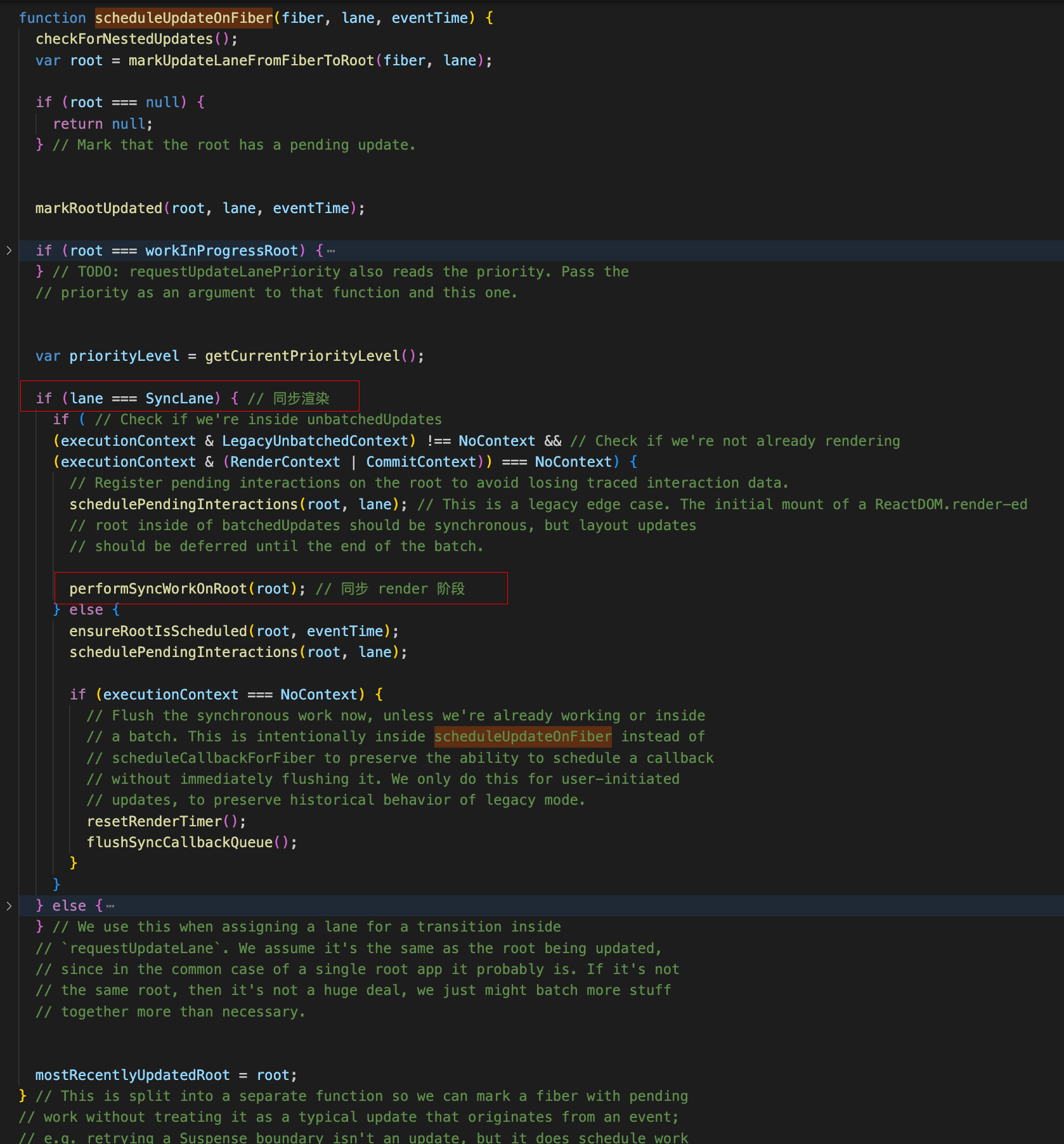Click workInProgressRoot identifier
Screen dimensions: 1064x1144
click(221, 250)
